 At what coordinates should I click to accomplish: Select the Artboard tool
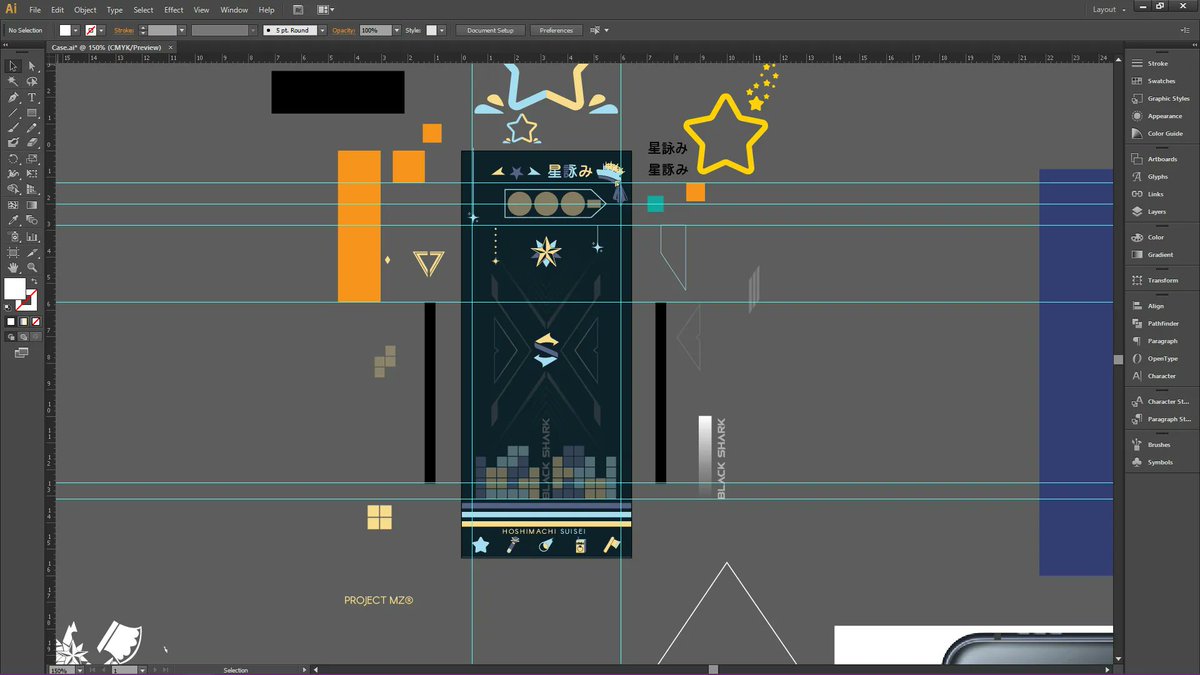(x=13, y=252)
